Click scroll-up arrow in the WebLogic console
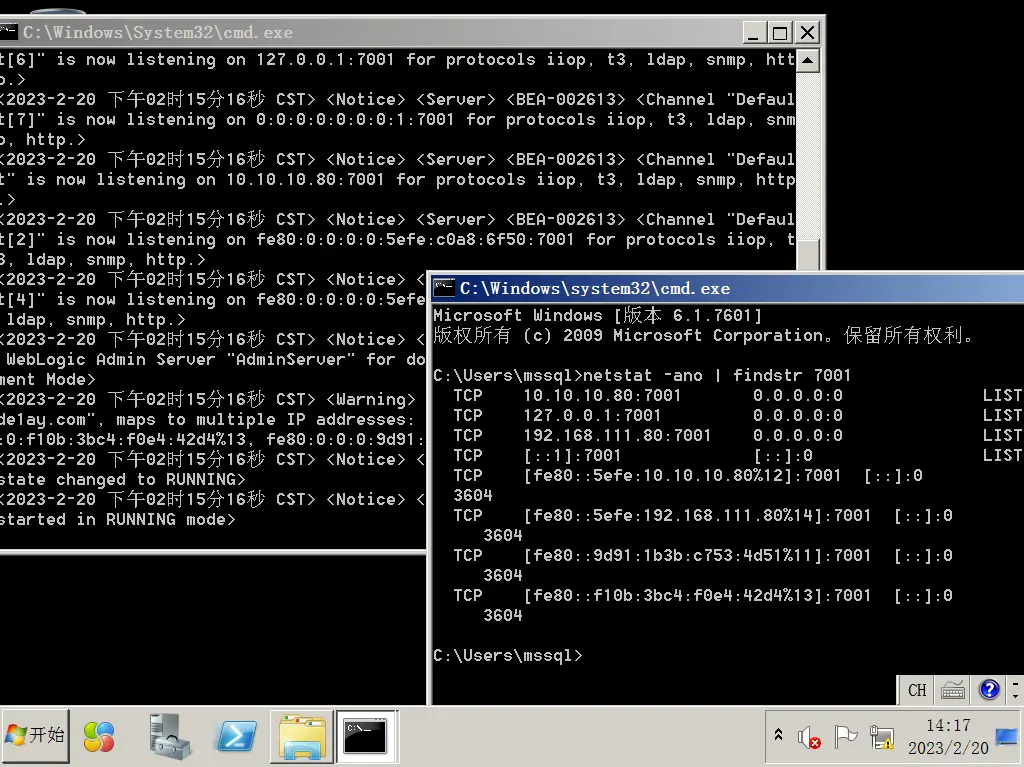 pyautogui.click(x=808, y=61)
